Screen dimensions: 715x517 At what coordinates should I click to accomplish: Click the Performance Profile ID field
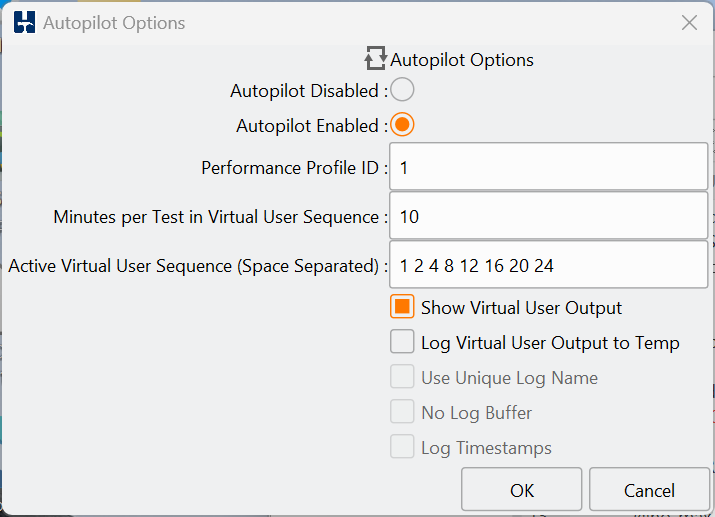coord(549,166)
